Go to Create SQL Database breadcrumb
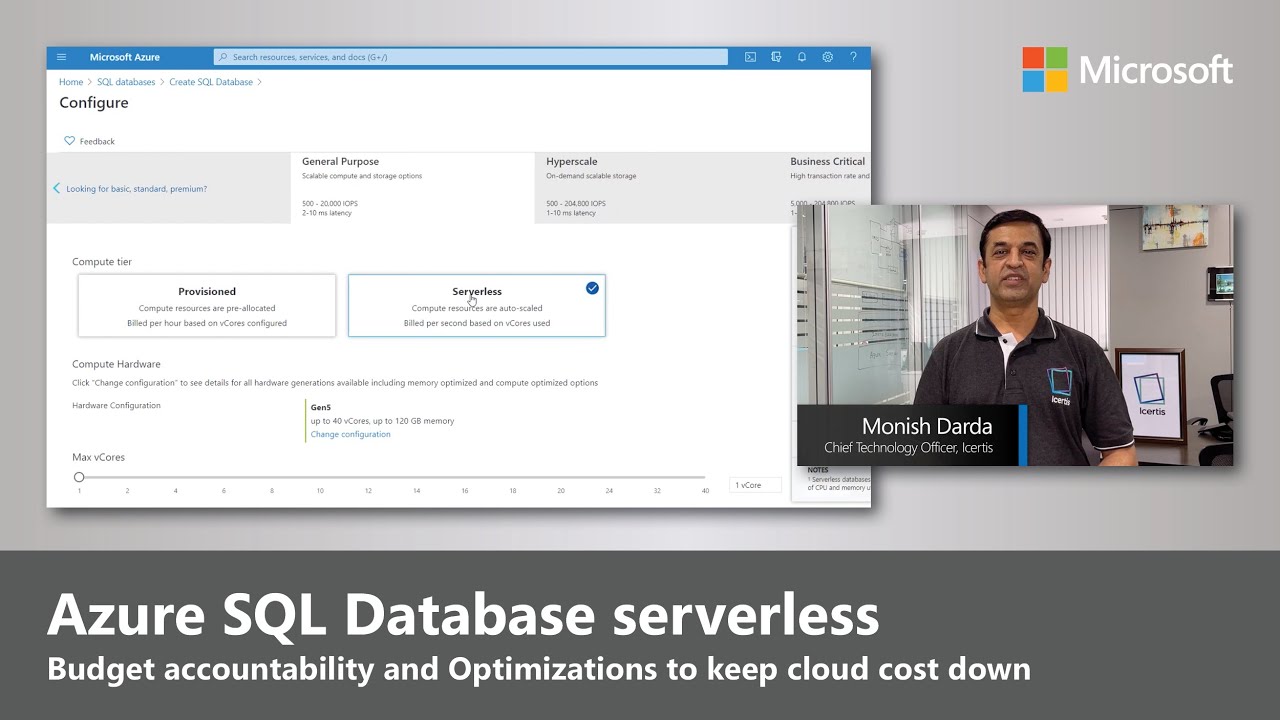This screenshot has height=720, width=1280. pos(211,82)
